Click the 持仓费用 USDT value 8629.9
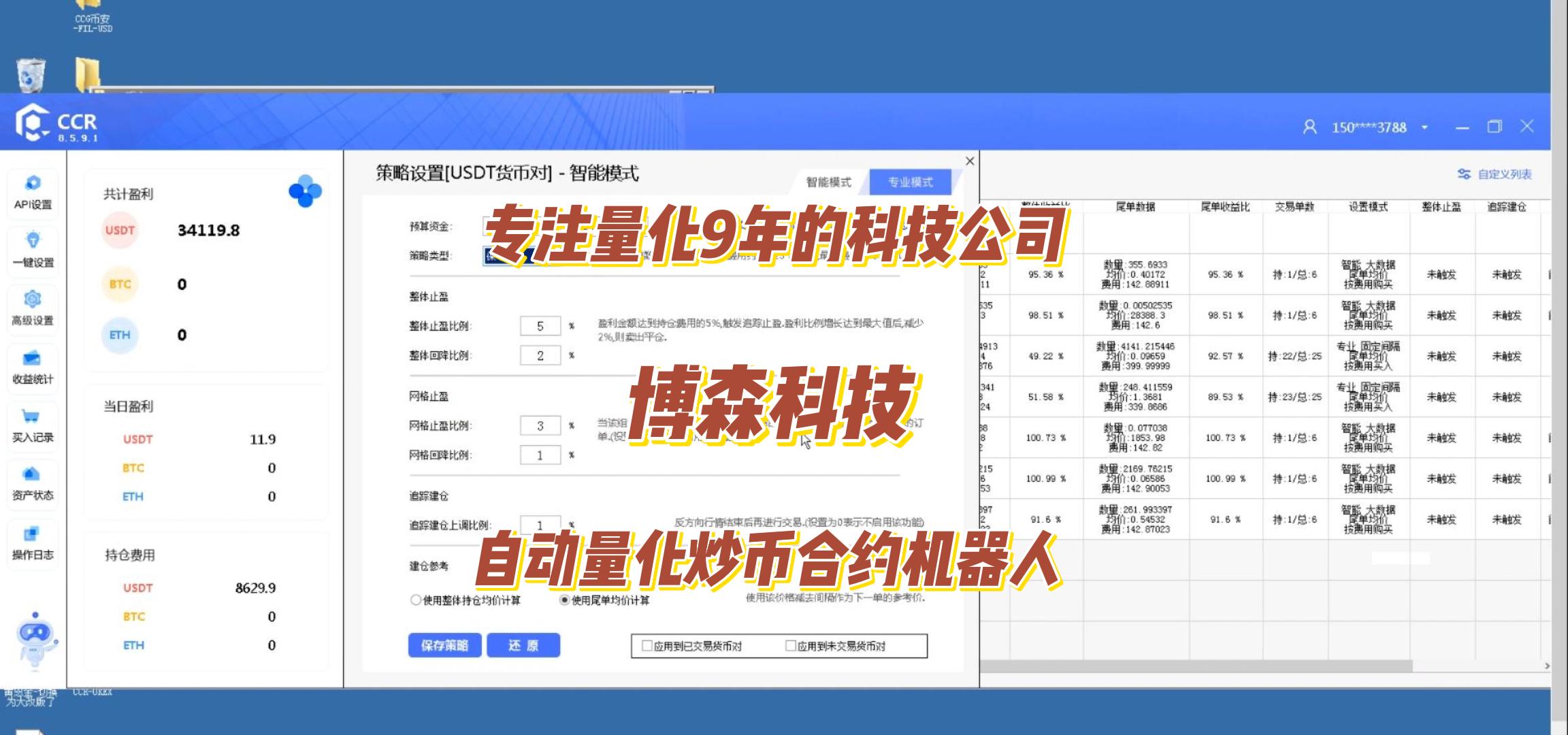 point(255,588)
